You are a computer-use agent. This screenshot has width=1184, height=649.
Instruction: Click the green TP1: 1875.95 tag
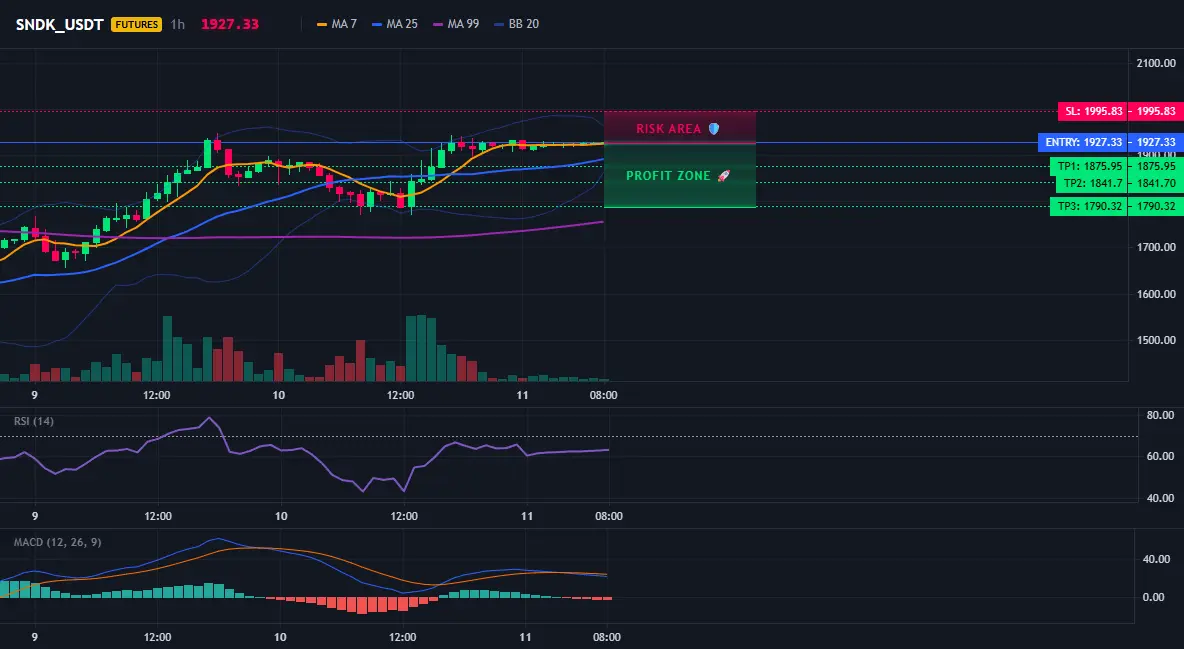pyautogui.click(x=1089, y=166)
